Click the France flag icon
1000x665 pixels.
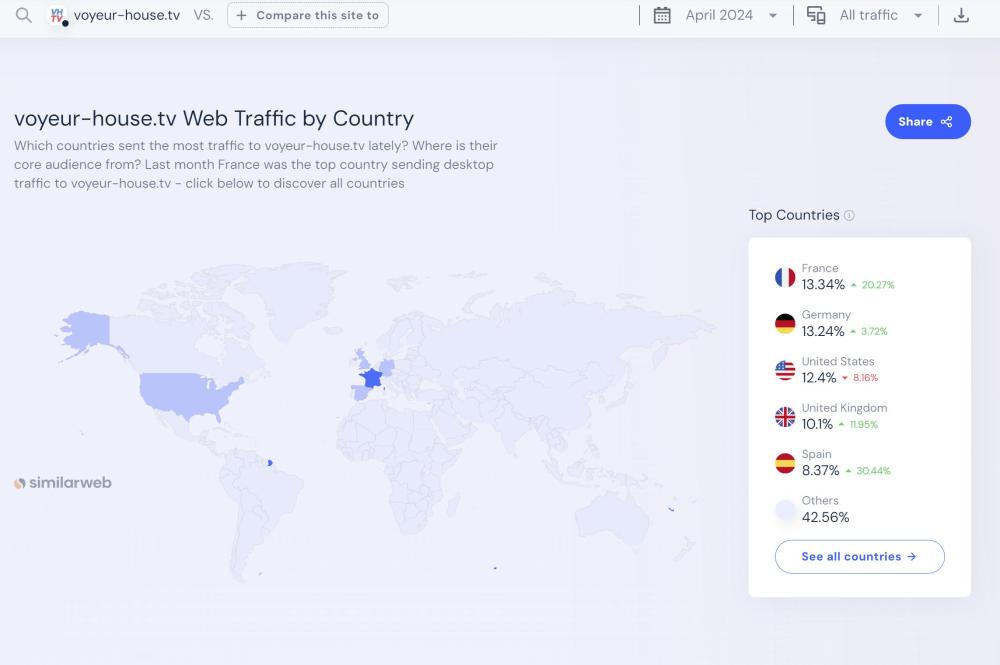pyautogui.click(x=785, y=277)
